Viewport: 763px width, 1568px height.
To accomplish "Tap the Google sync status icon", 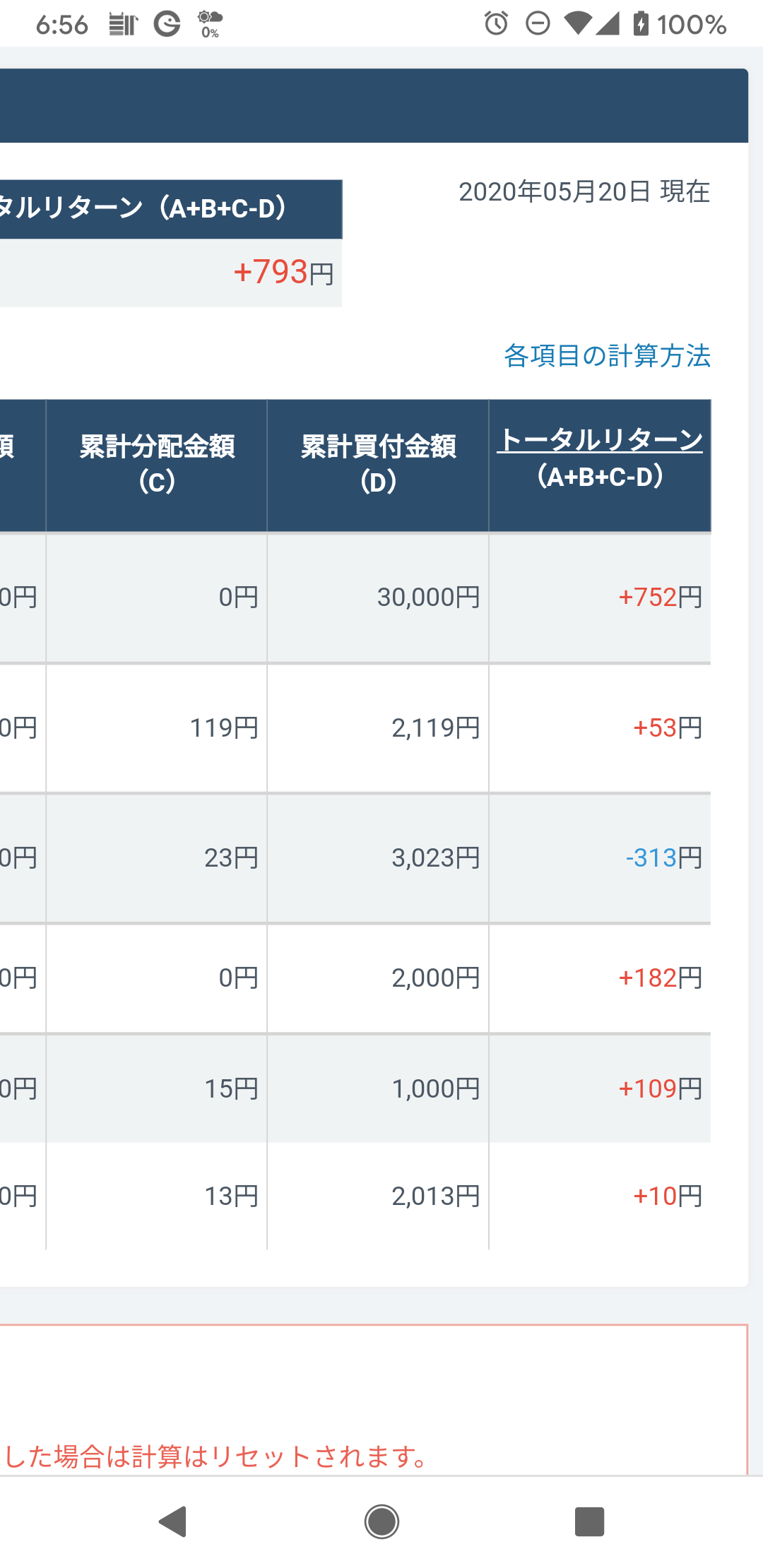I will 167,24.
